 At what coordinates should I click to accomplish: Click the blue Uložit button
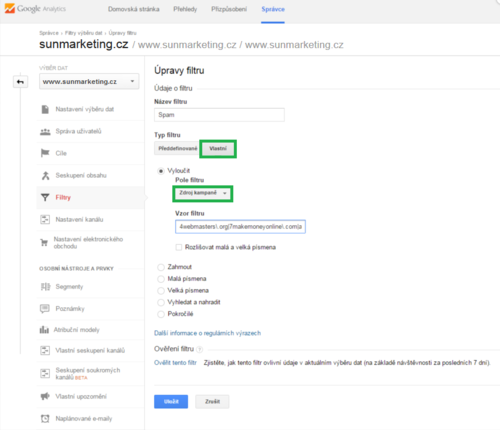171,402
